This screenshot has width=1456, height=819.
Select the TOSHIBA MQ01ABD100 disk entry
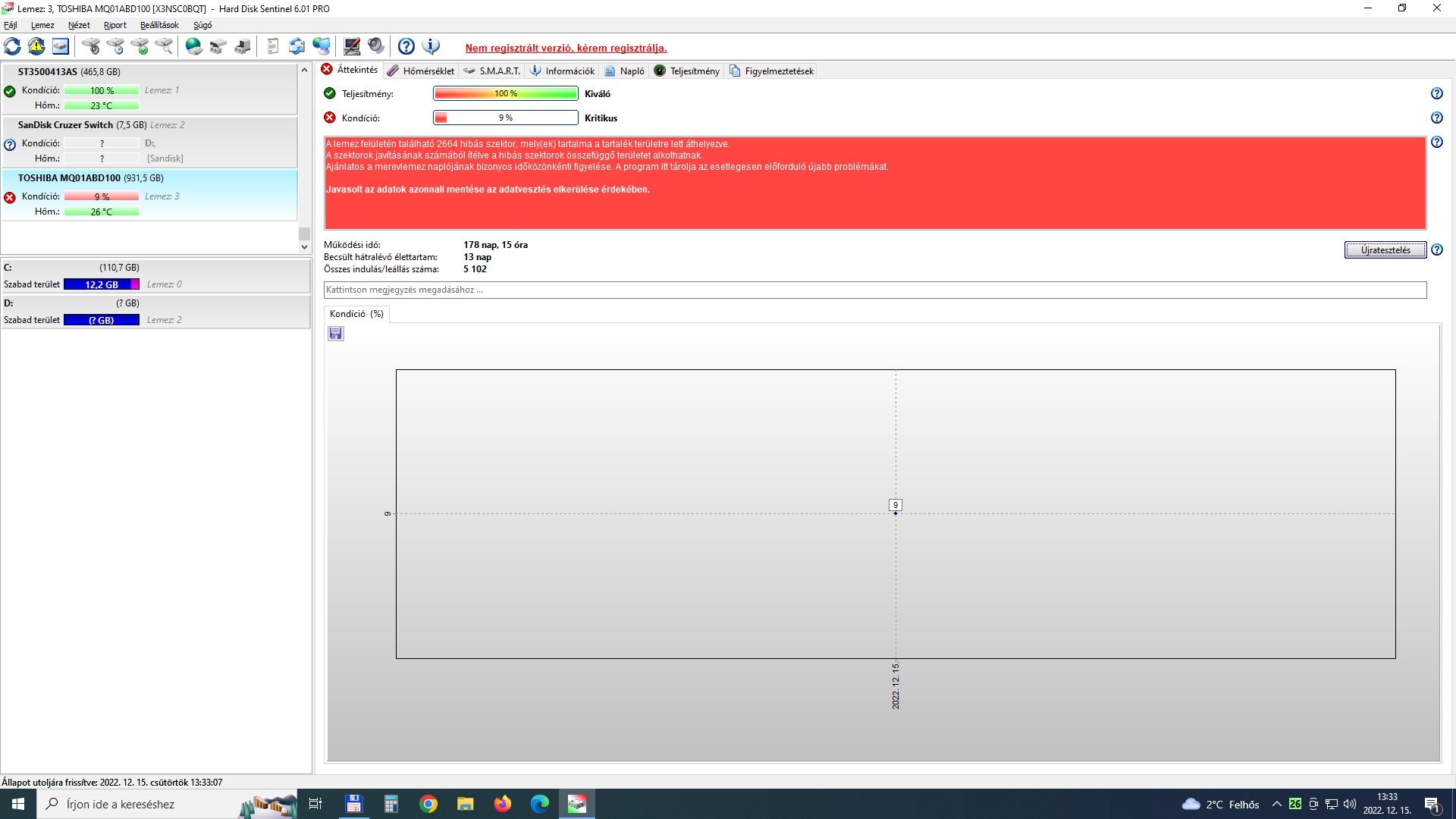click(149, 195)
